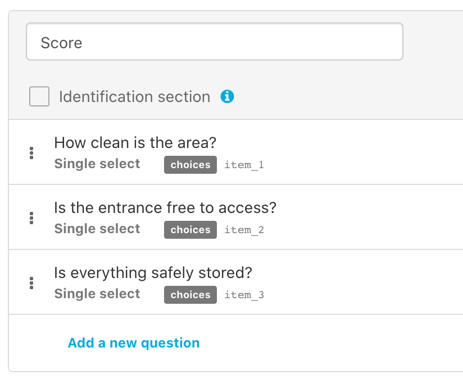Click the item_3 identifier label

pyautogui.click(x=244, y=295)
